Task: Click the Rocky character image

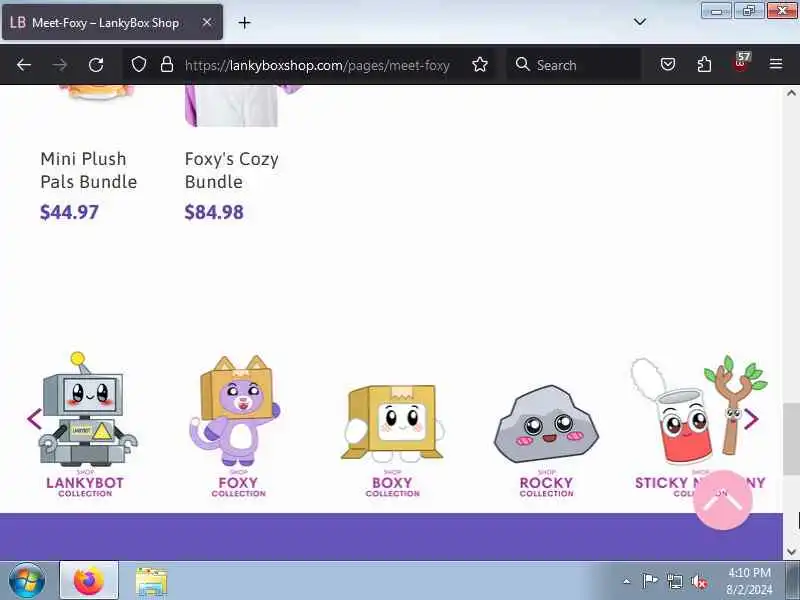Action: pyautogui.click(x=546, y=424)
